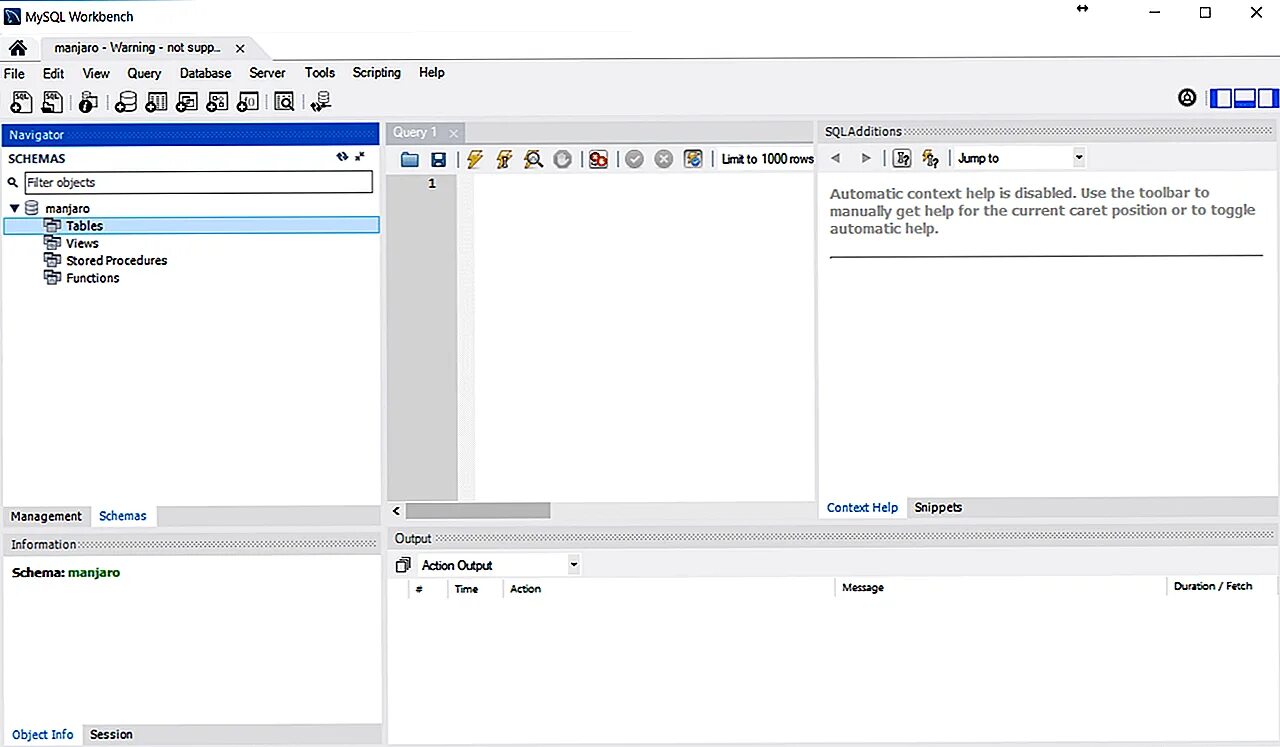Go back in SQL Additions help
This screenshot has height=747, width=1280.
[836, 158]
